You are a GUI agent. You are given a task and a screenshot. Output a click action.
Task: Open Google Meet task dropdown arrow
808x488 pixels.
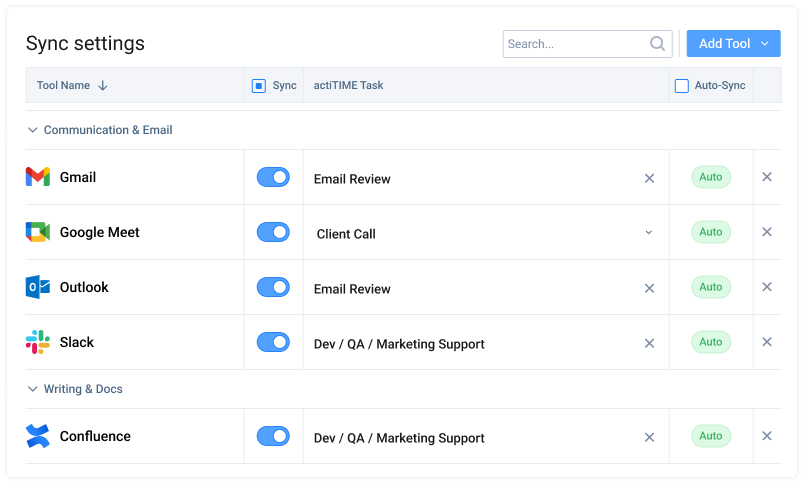coord(649,232)
